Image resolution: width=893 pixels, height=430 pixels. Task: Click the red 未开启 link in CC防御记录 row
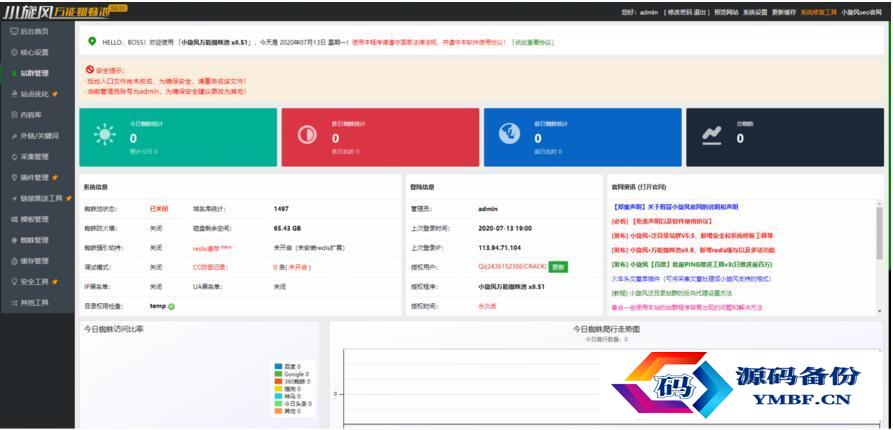[x=298, y=267]
